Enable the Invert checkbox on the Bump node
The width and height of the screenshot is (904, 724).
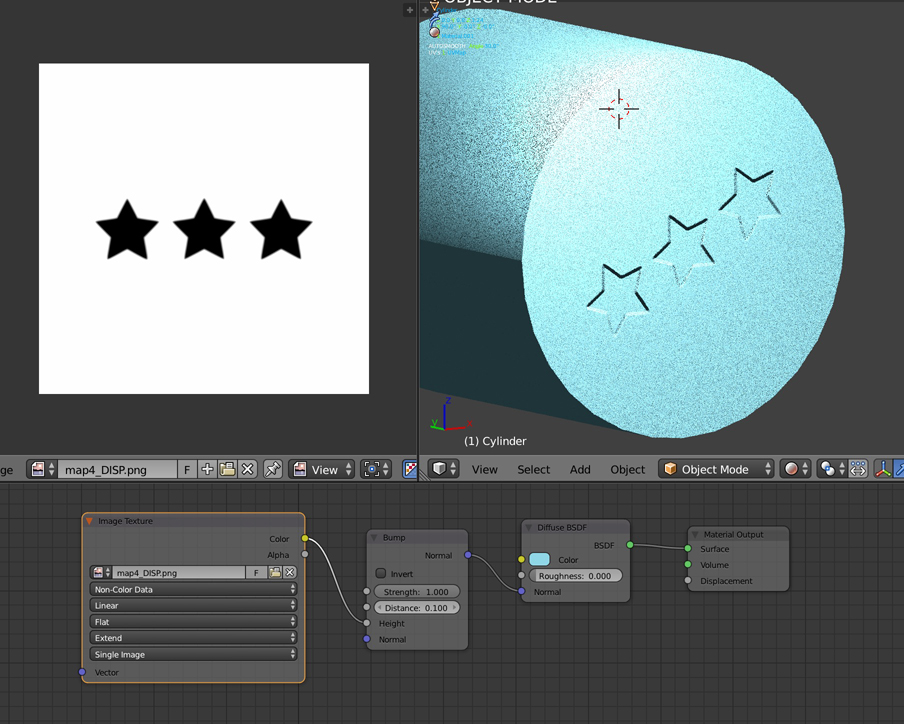(x=379, y=574)
